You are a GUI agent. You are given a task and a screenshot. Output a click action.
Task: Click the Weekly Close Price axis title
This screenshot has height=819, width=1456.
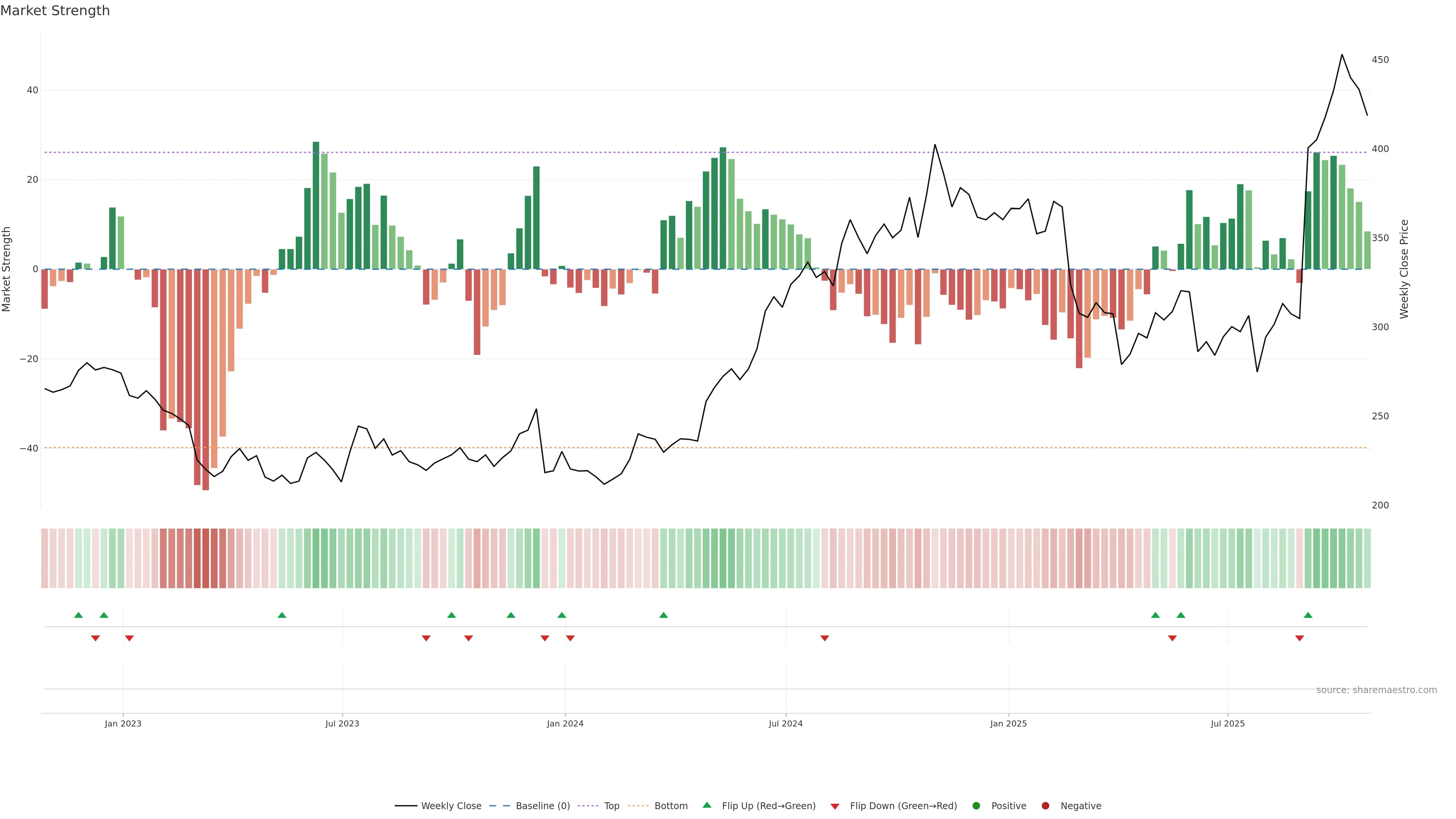click(1404, 269)
